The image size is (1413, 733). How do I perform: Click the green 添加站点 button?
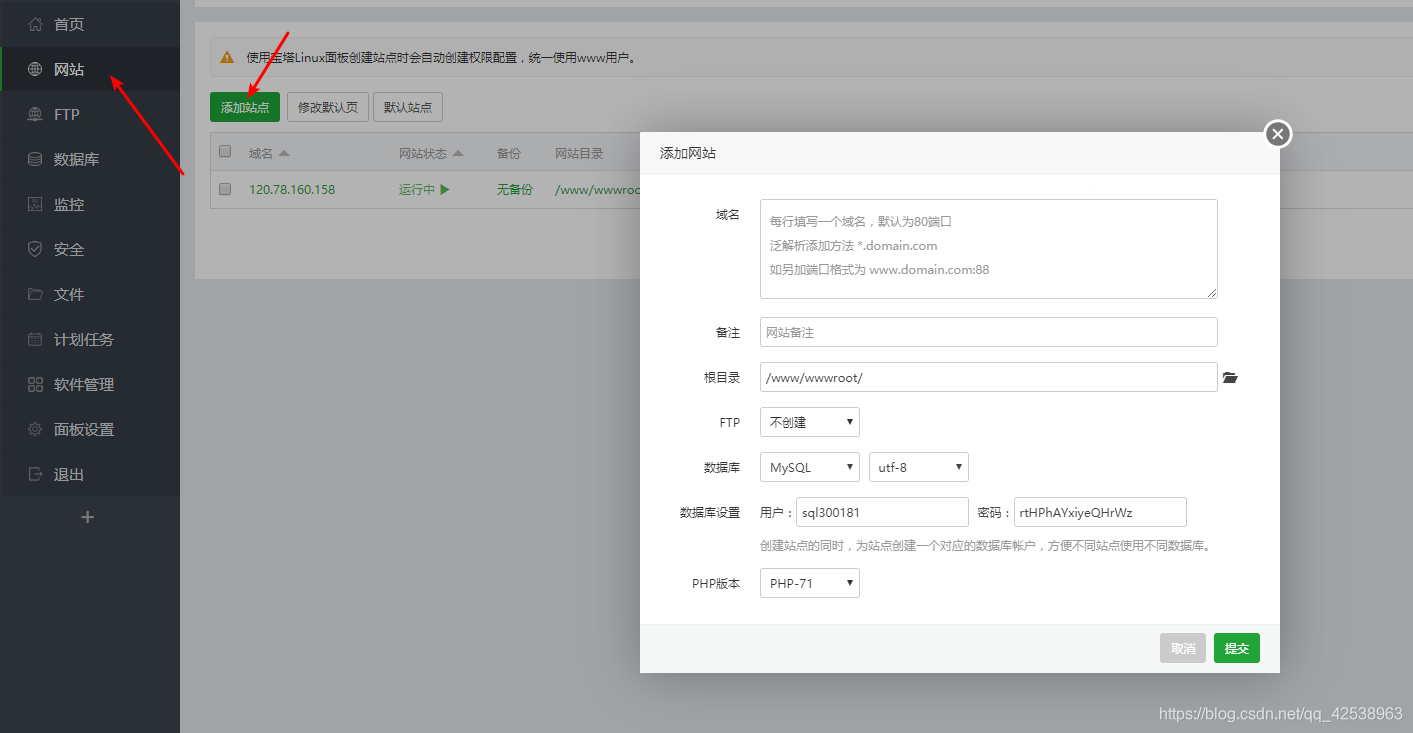[x=245, y=107]
